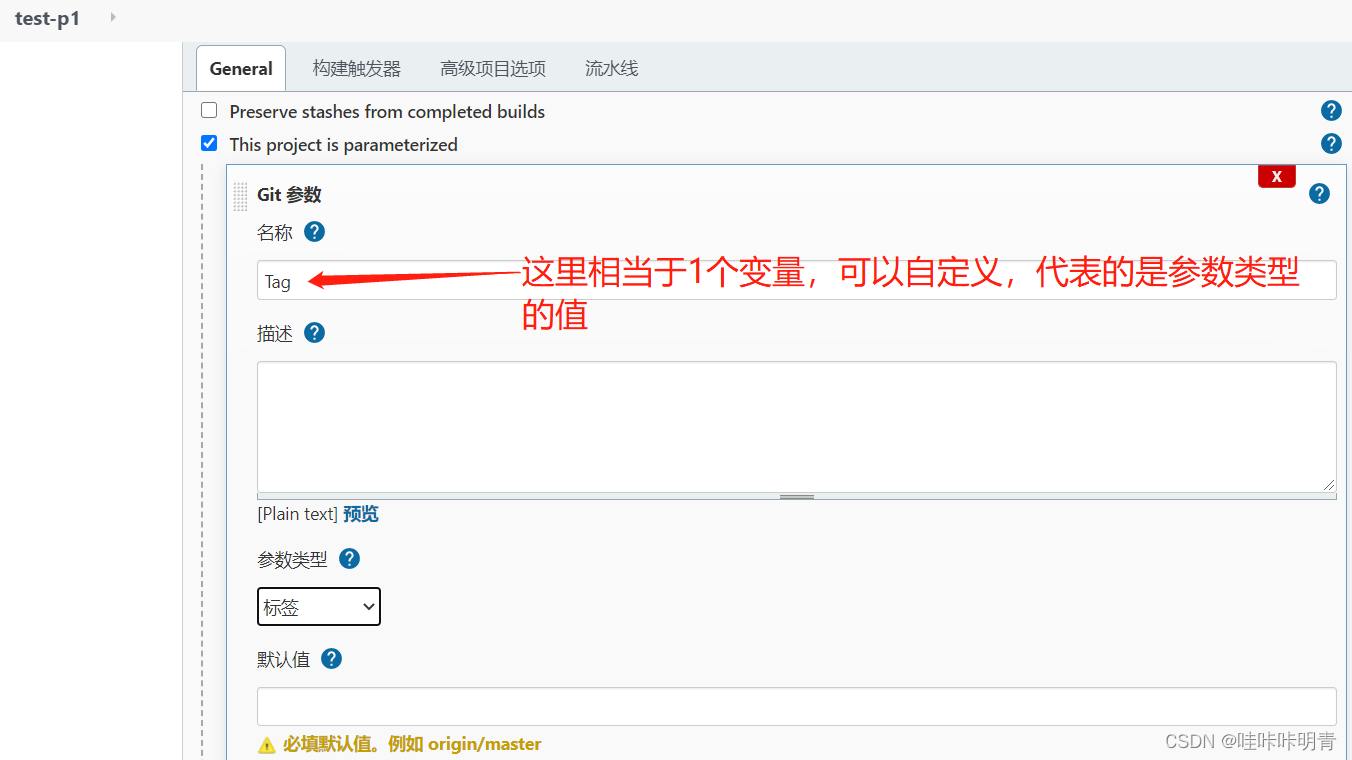The height and width of the screenshot is (760, 1352).
Task: Enable Preserve stashes from completed builds
Action: [209, 110]
